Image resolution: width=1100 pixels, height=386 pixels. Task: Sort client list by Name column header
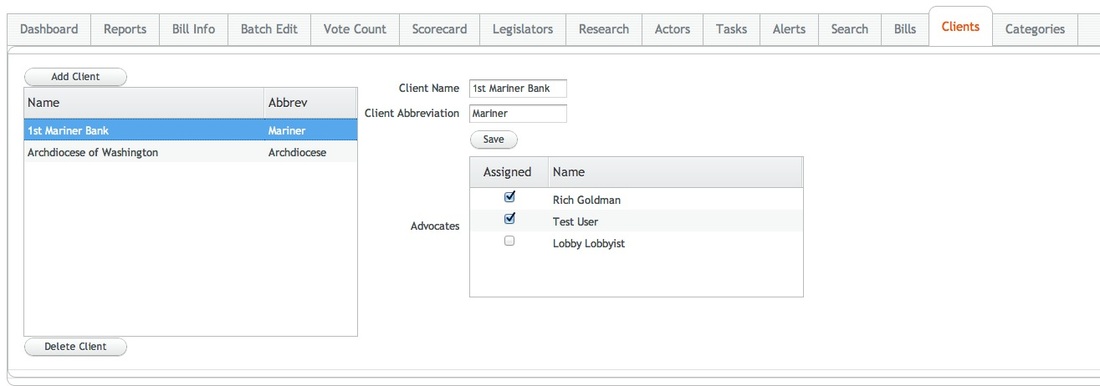[x=144, y=102]
